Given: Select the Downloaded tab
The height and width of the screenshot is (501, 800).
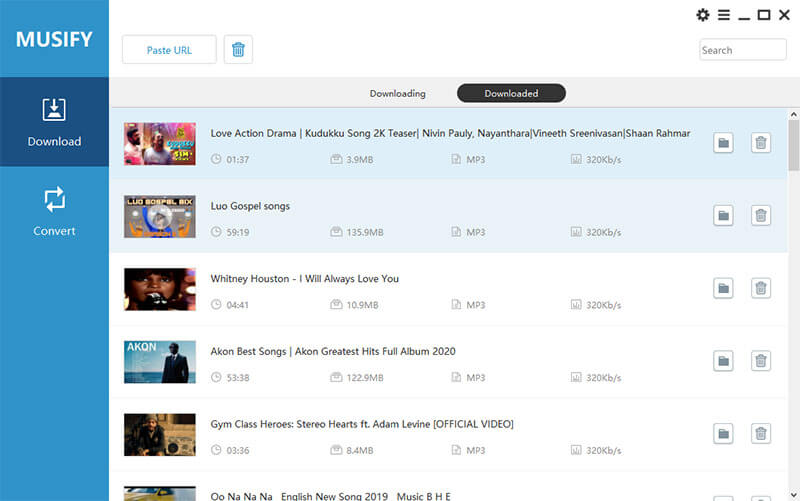Looking at the screenshot, I should [511, 93].
